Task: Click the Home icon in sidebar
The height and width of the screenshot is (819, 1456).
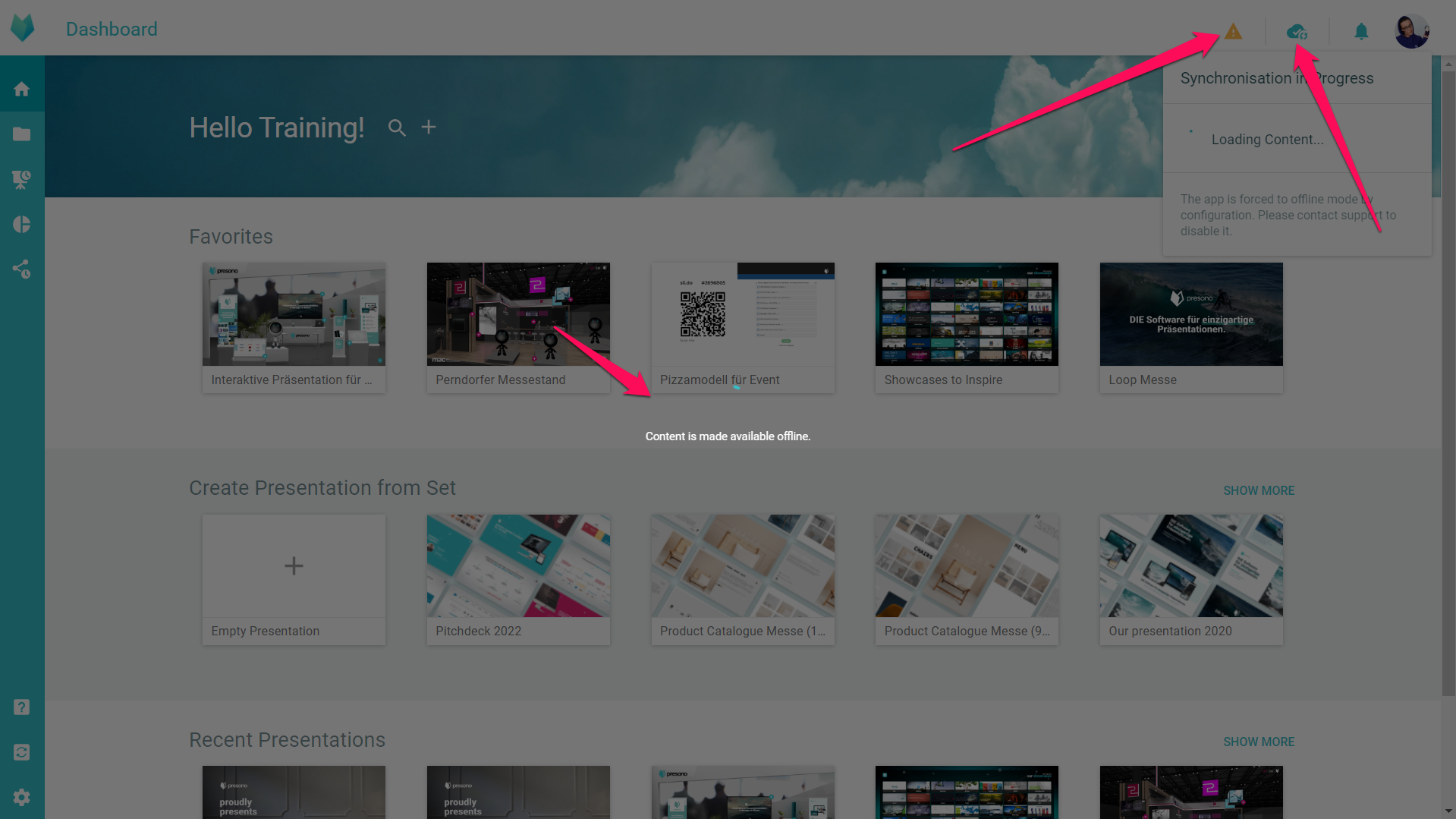Action: point(22,90)
